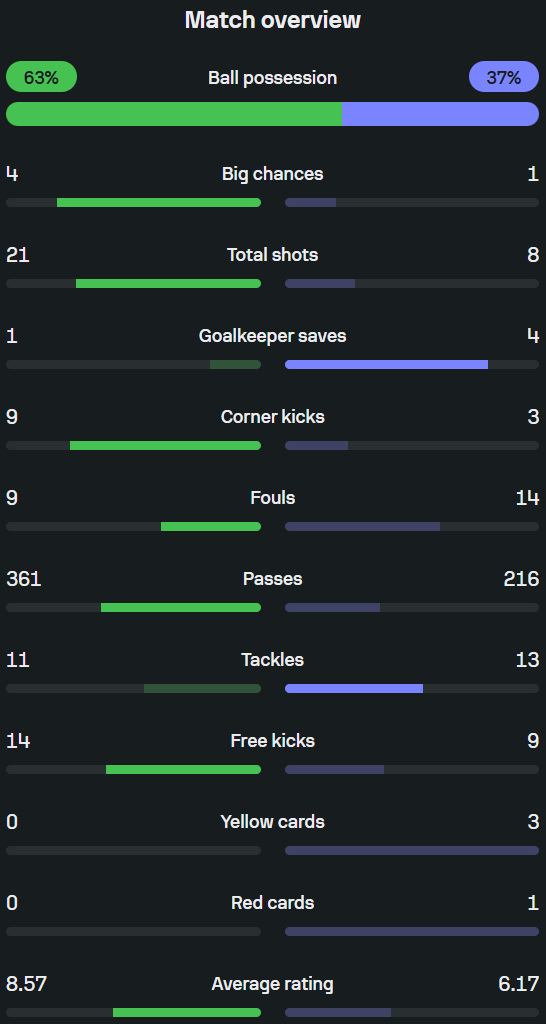Click the green Total shots bar
The height and width of the screenshot is (1024, 546).
[x=169, y=283]
